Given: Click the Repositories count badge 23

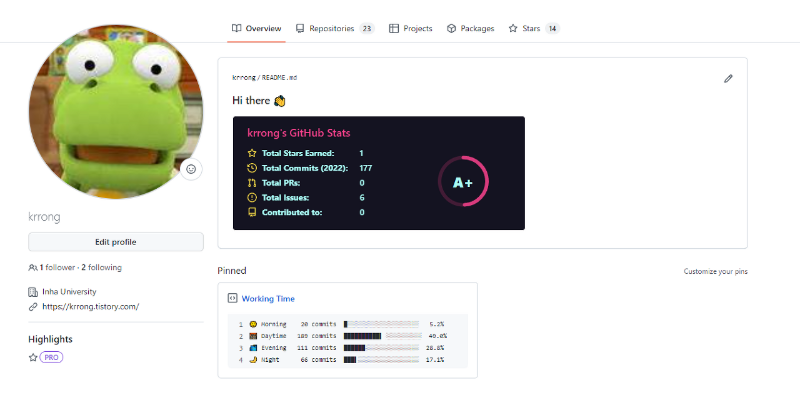Looking at the screenshot, I should [x=367, y=29].
